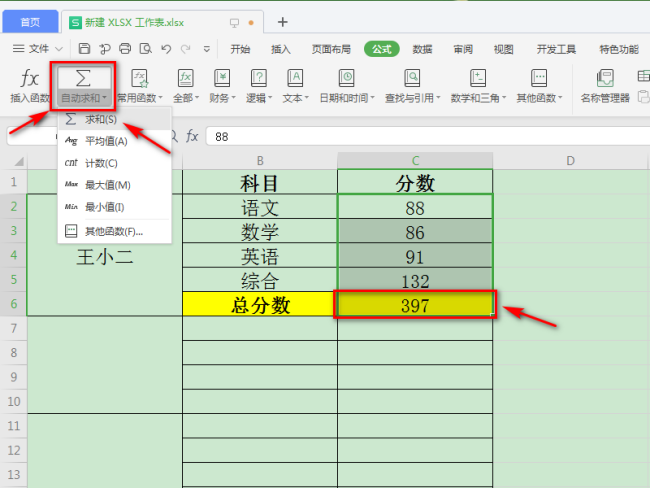The image size is (650, 488).
Task: Select the merged cell 王小二
Action: pyautogui.click(x=105, y=255)
